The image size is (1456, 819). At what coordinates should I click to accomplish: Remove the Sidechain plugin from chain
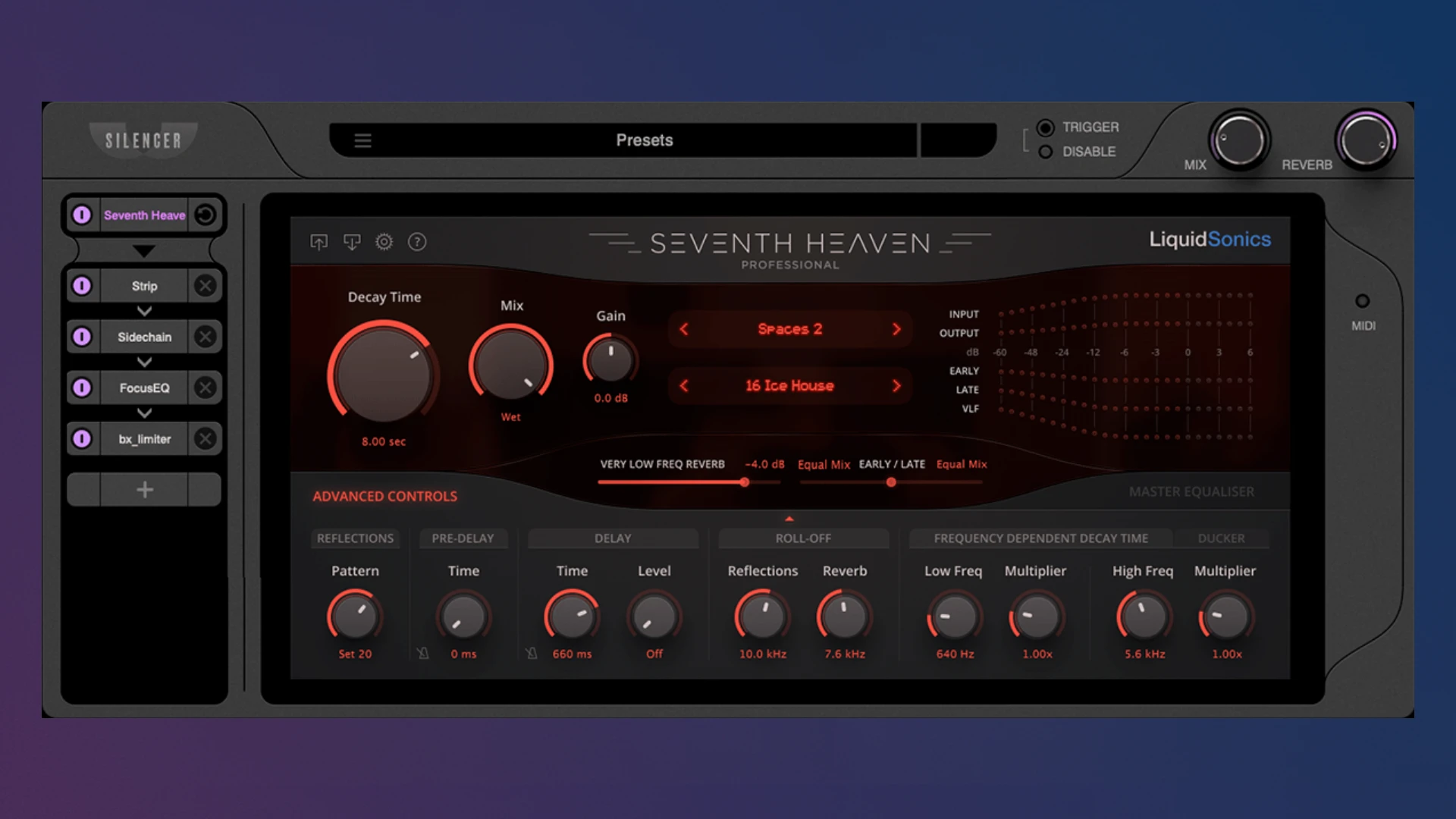click(x=205, y=337)
